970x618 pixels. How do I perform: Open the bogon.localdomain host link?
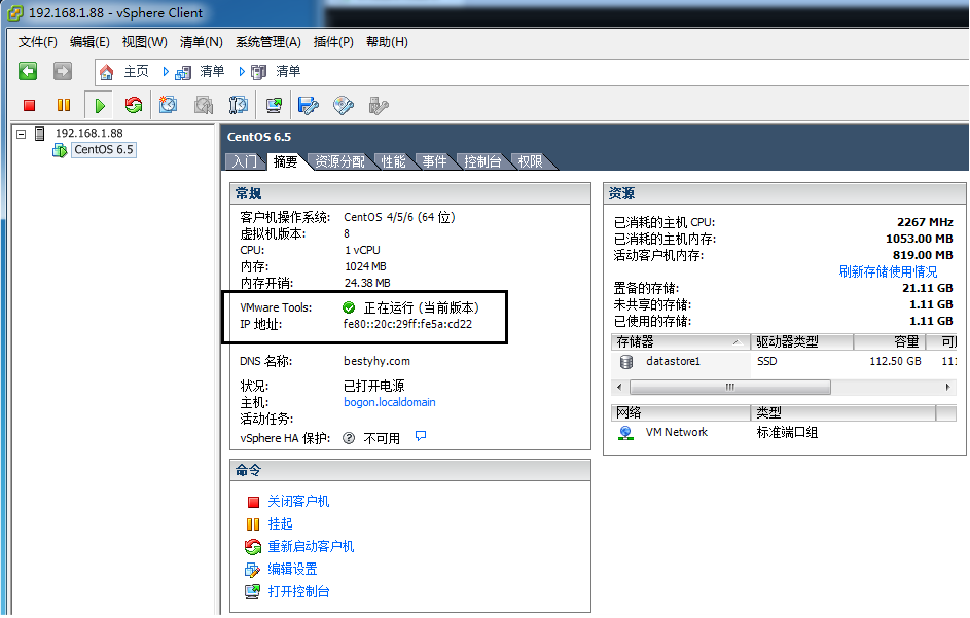390,402
